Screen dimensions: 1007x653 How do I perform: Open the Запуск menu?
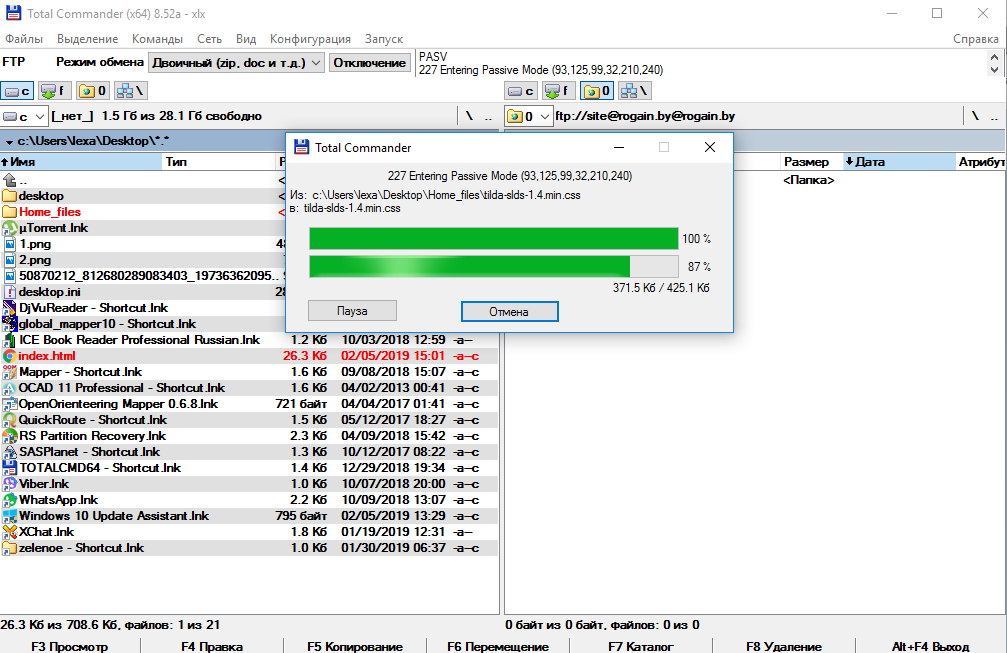[384, 39]
